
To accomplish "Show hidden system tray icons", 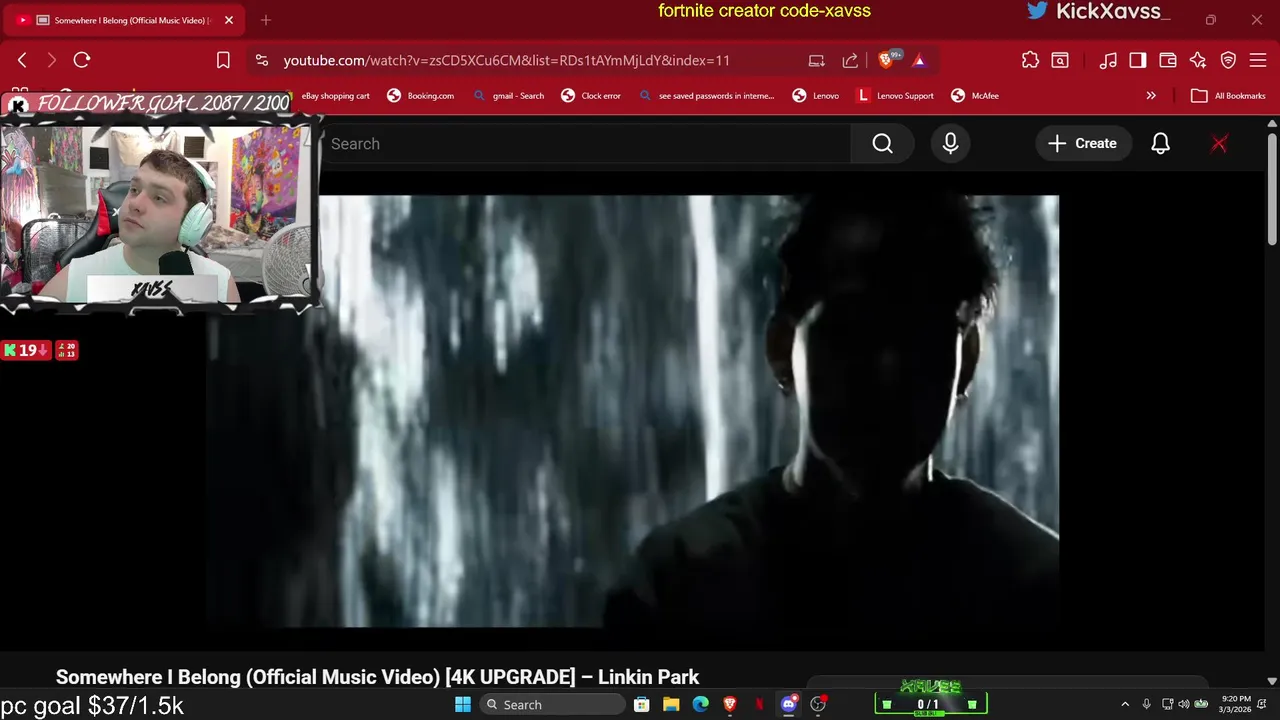I will click(1125, 704).
